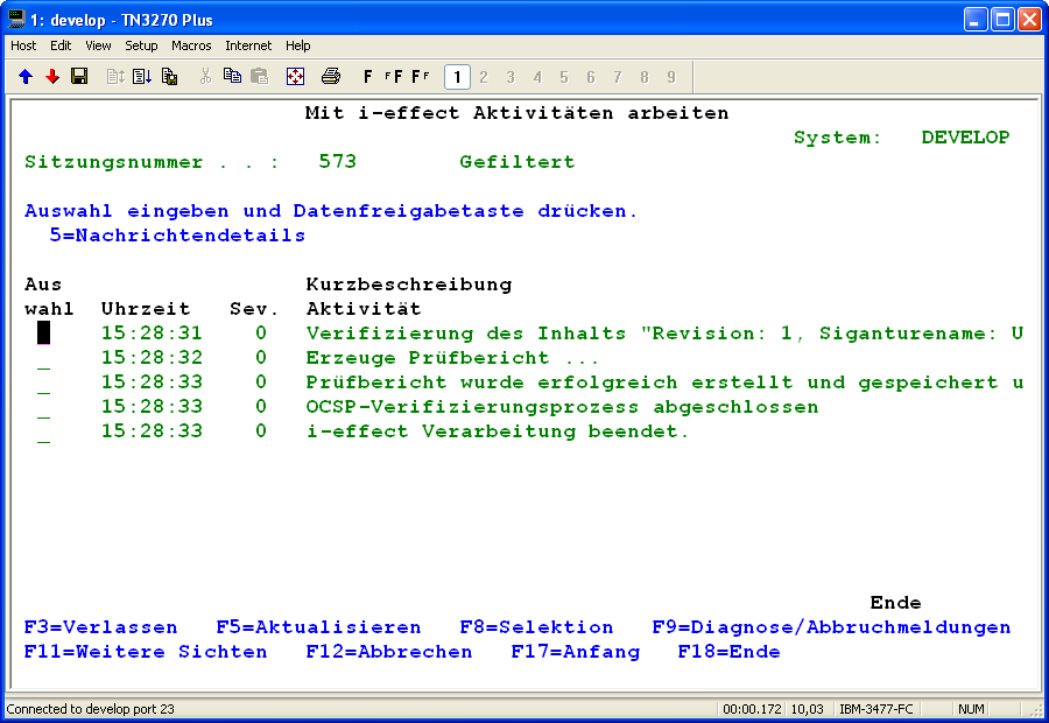Screen dimensions: 1049x723
Task: Open the Macros menu
Action: click(191, 46)
